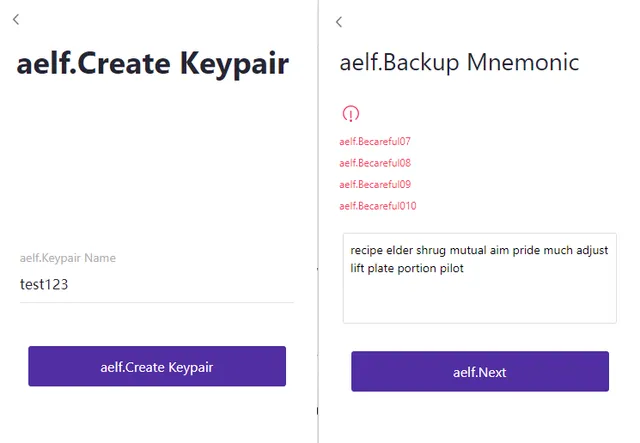Select the aelf.Becareful010 warning line
This screenshot has height=443, width=640.
coord(378,206)
